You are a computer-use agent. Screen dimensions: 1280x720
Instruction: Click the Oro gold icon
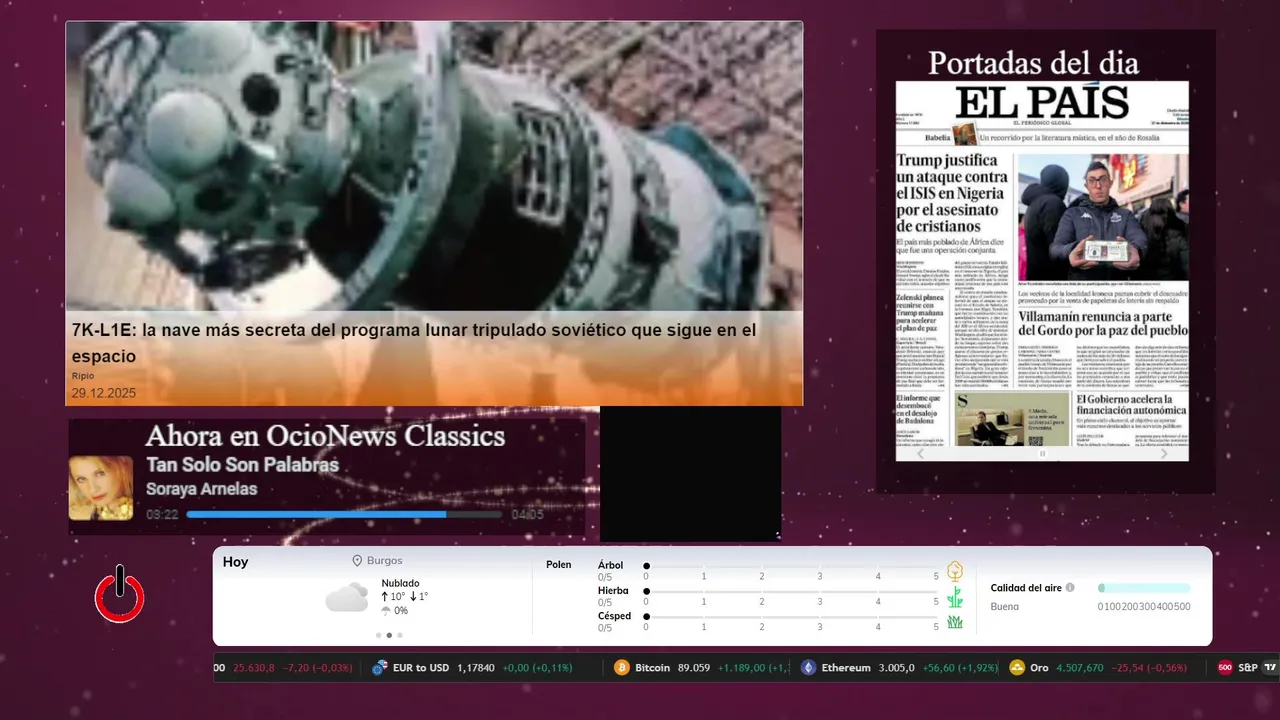(x=1017, y=667)
